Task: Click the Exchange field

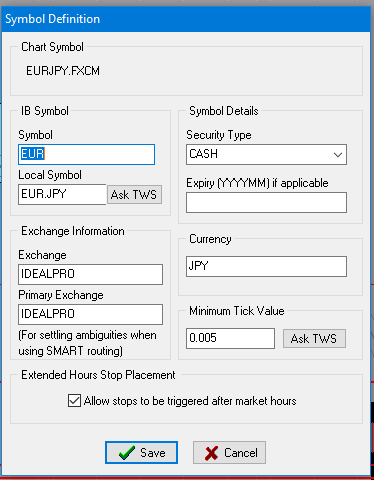Action: [90, 274]
